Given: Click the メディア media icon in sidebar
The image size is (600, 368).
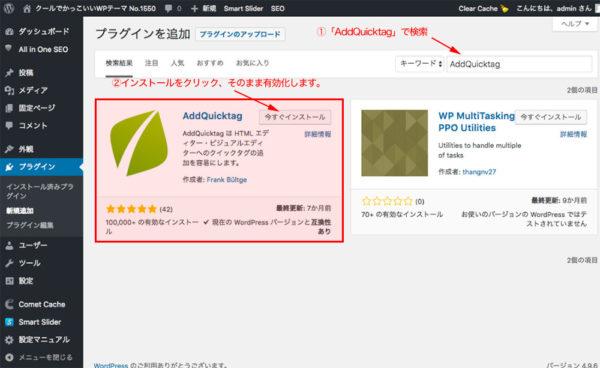Looking at the screenshot, I should pyautogui.click(x=10, y=90).
